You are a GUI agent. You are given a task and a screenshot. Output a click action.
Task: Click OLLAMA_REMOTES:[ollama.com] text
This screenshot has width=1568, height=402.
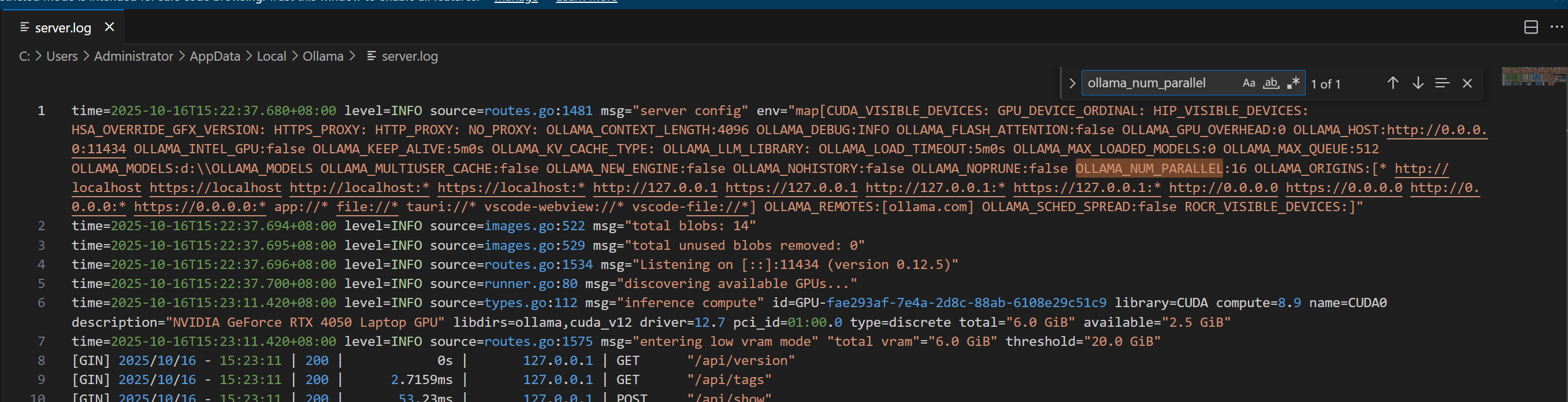pos(869,207)
